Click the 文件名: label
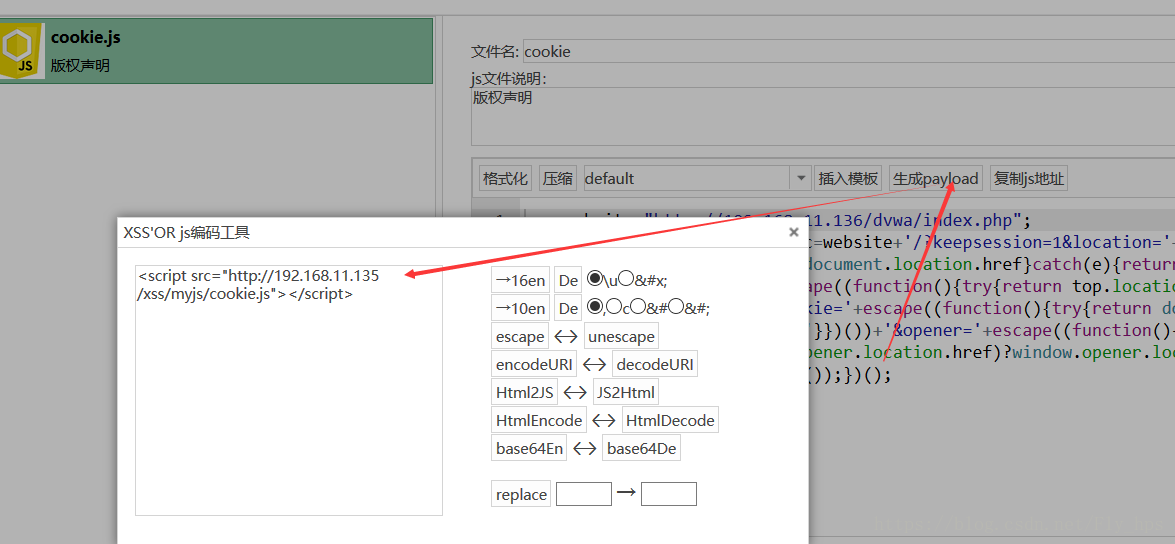This screenshot has width=1175, height=544. point(495,52)
